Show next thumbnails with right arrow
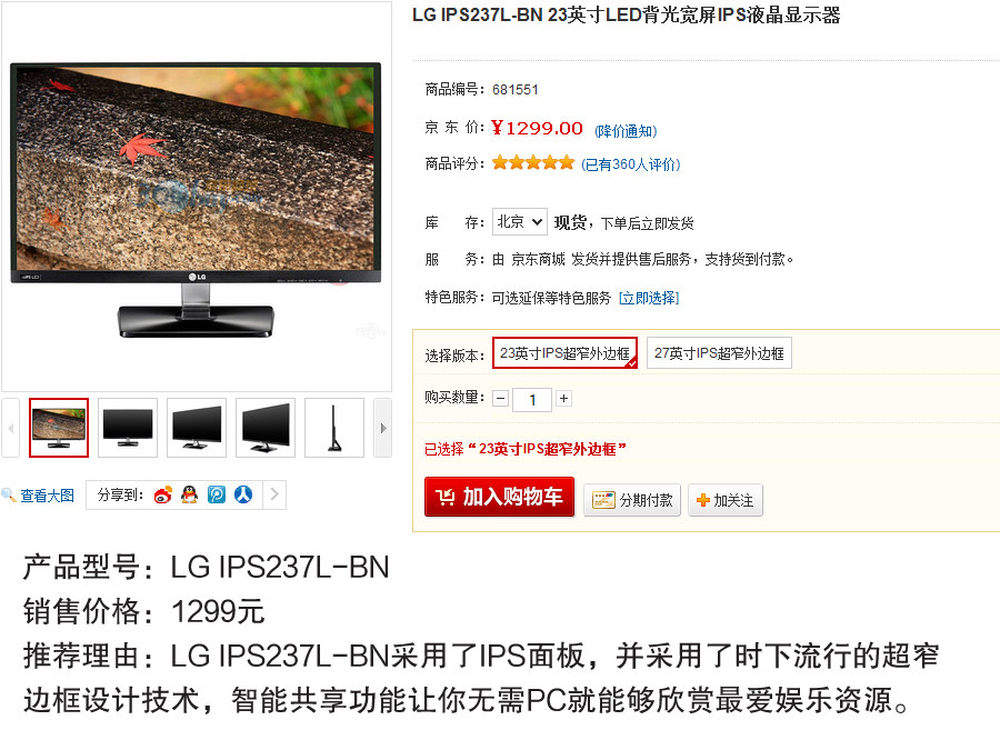1000x750 pixels. tap(383, 428)
